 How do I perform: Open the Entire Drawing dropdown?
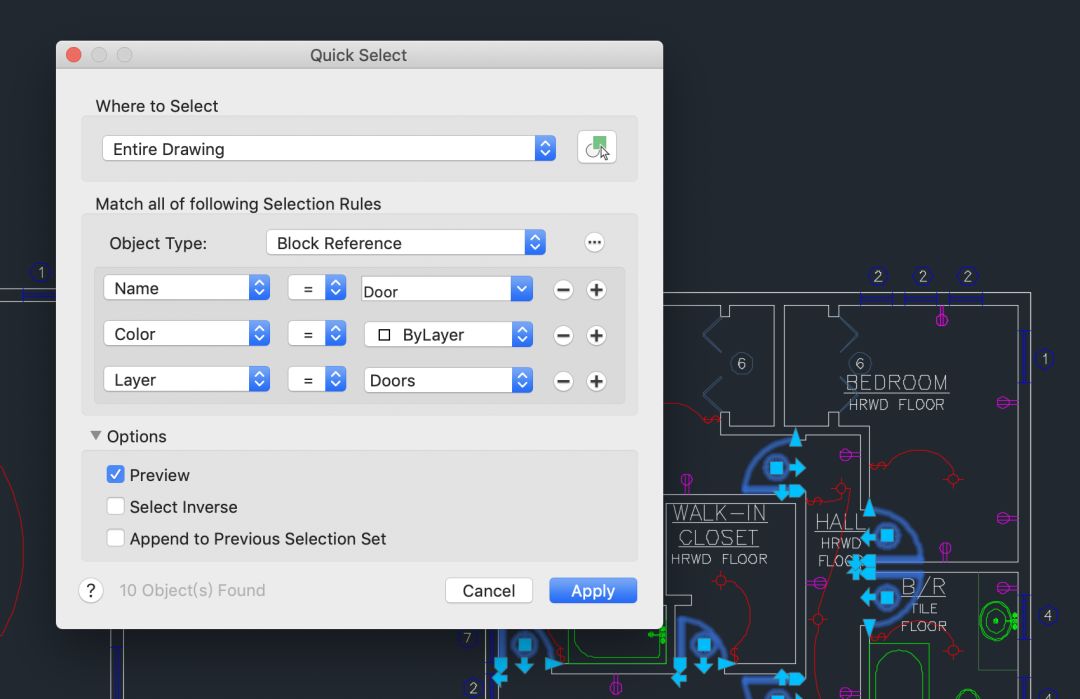click(x=329, y=149)
